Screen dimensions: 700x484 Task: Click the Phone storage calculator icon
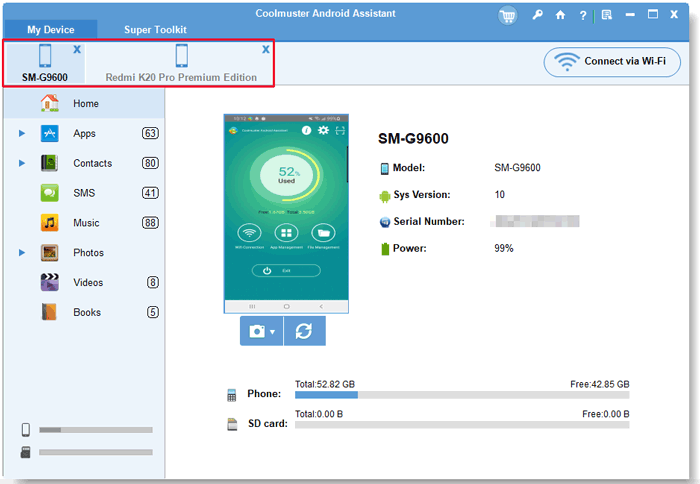point(232,395)
